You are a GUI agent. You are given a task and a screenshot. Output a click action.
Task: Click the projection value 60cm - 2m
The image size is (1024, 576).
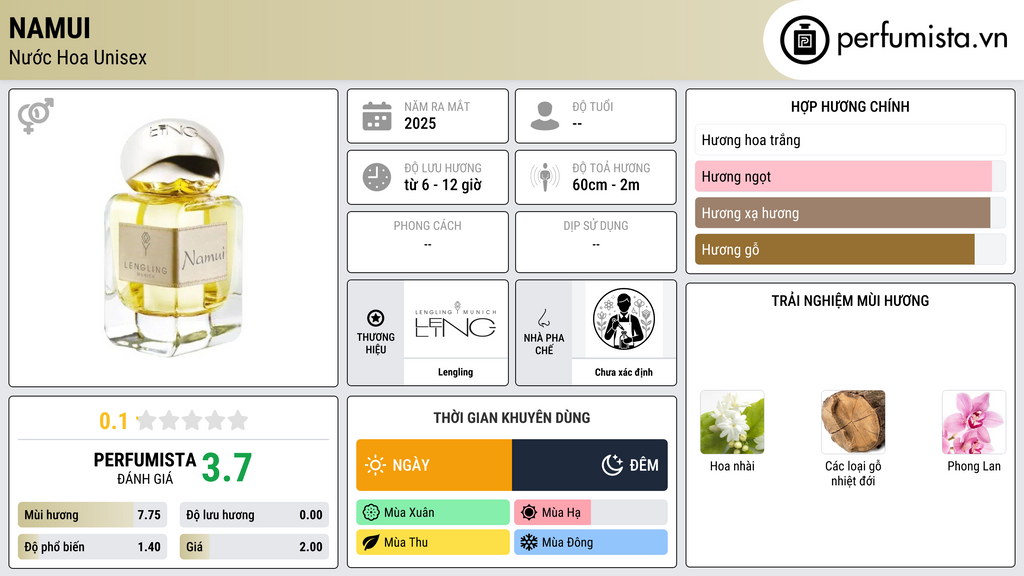coord(606,185)
